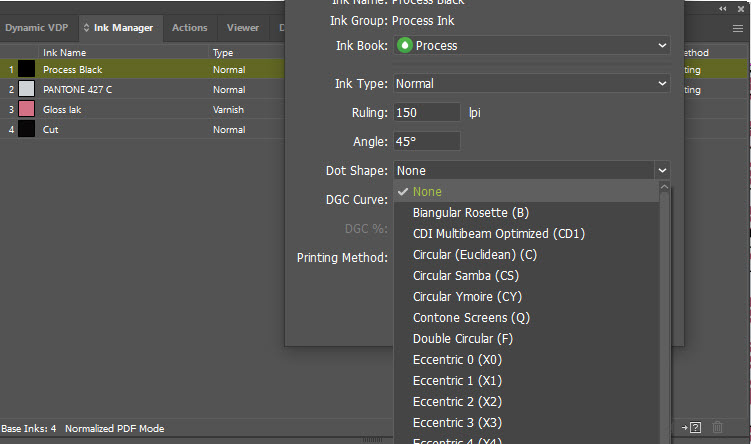751x444 pixels.
Task: Click the Ruling lpi input field
Action: point(427,112)
